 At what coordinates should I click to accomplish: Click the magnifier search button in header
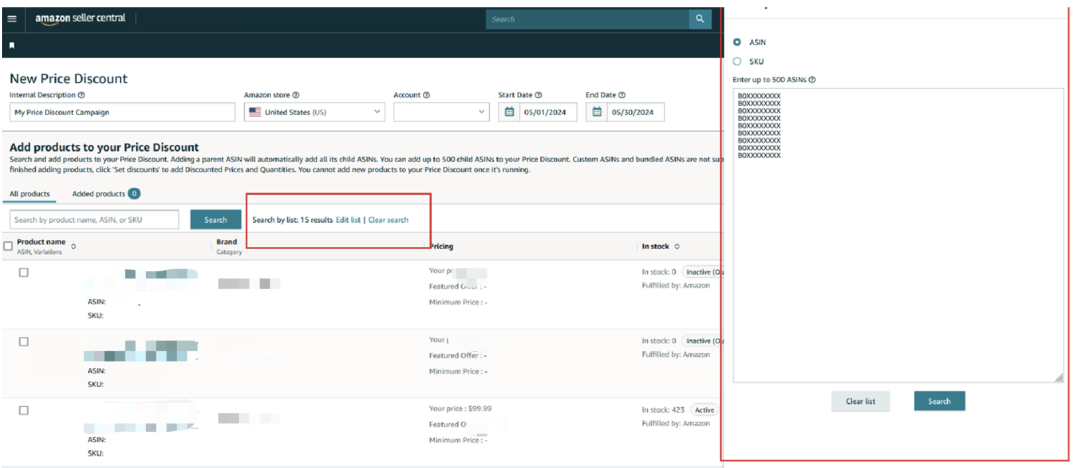coord(700,19)
